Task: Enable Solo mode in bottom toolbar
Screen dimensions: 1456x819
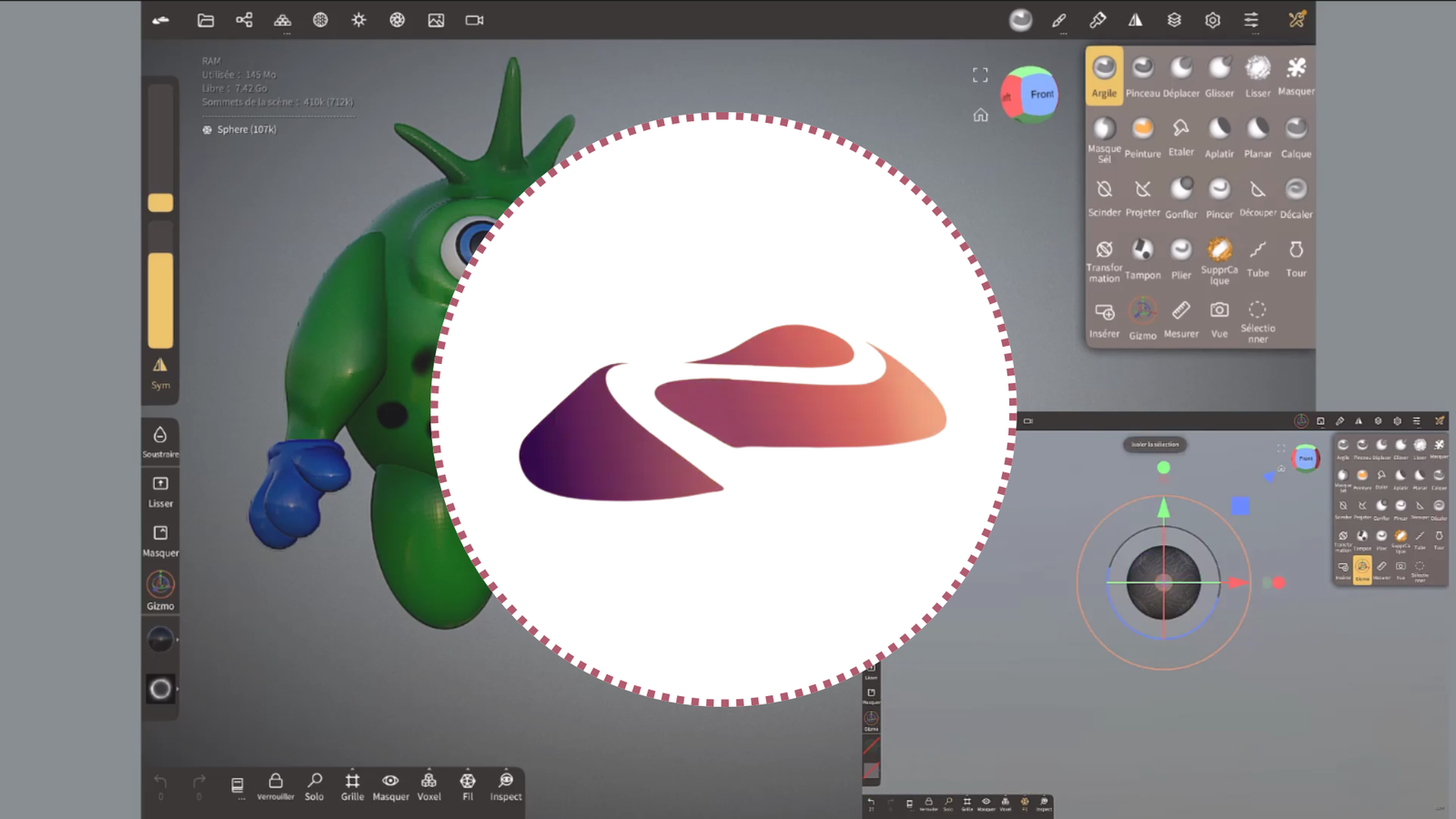Action: click(x=314, y=786)
